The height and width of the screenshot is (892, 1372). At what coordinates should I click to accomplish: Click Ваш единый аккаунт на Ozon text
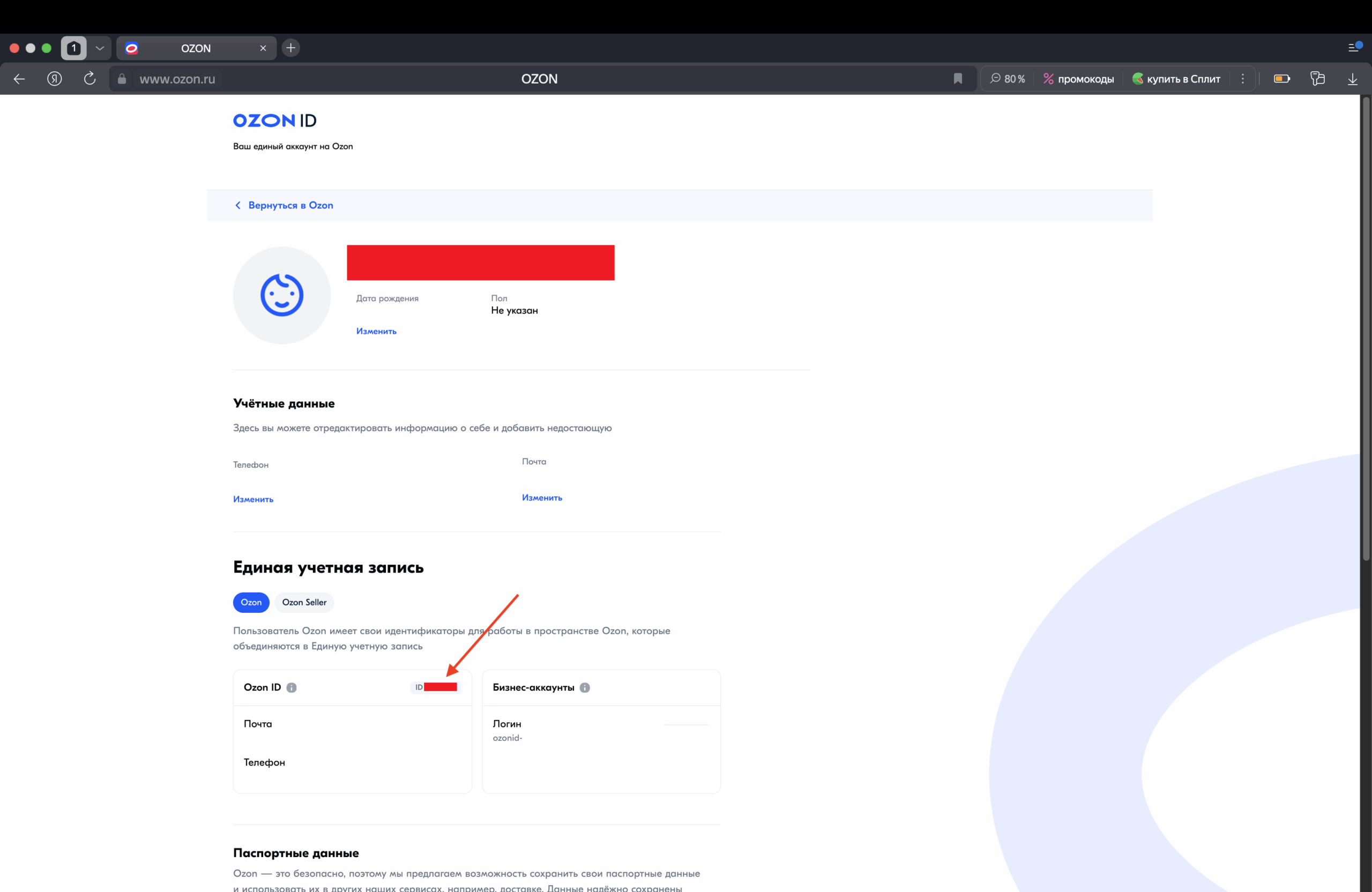click(293, 146)
